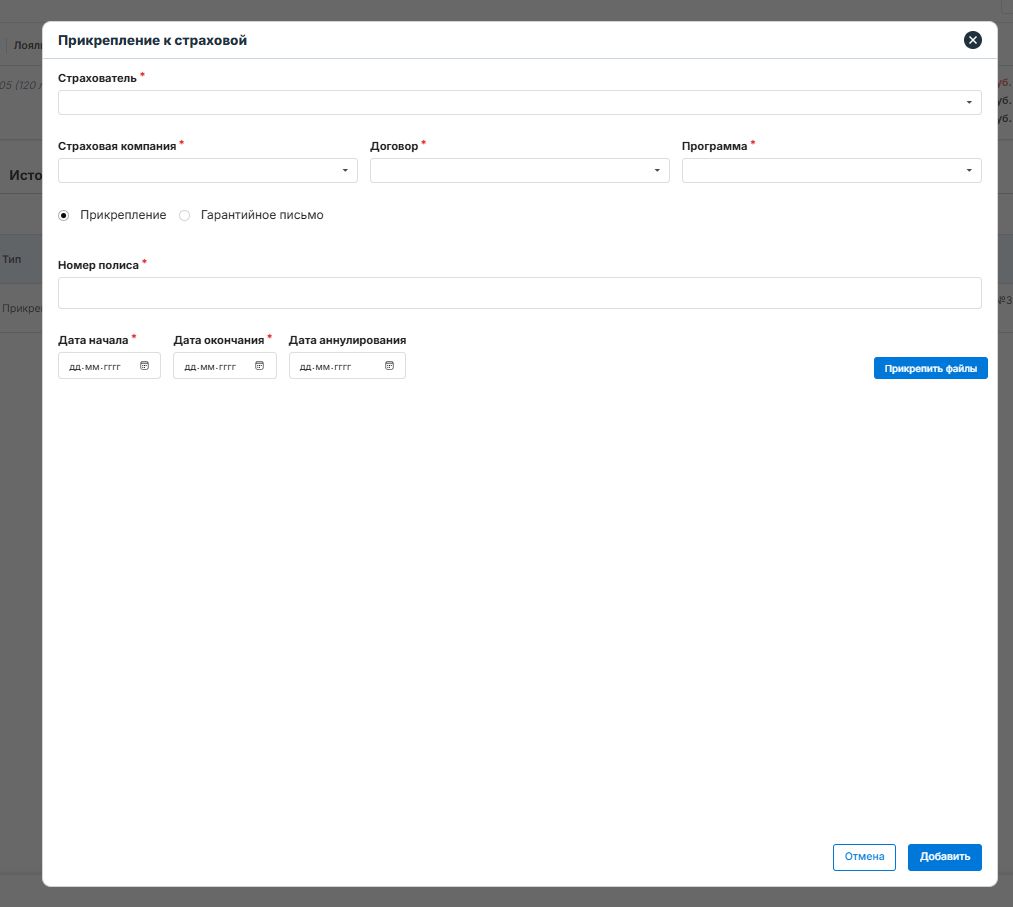Open the Программа dropdown
1013x907 pixels.
[830, 171]
